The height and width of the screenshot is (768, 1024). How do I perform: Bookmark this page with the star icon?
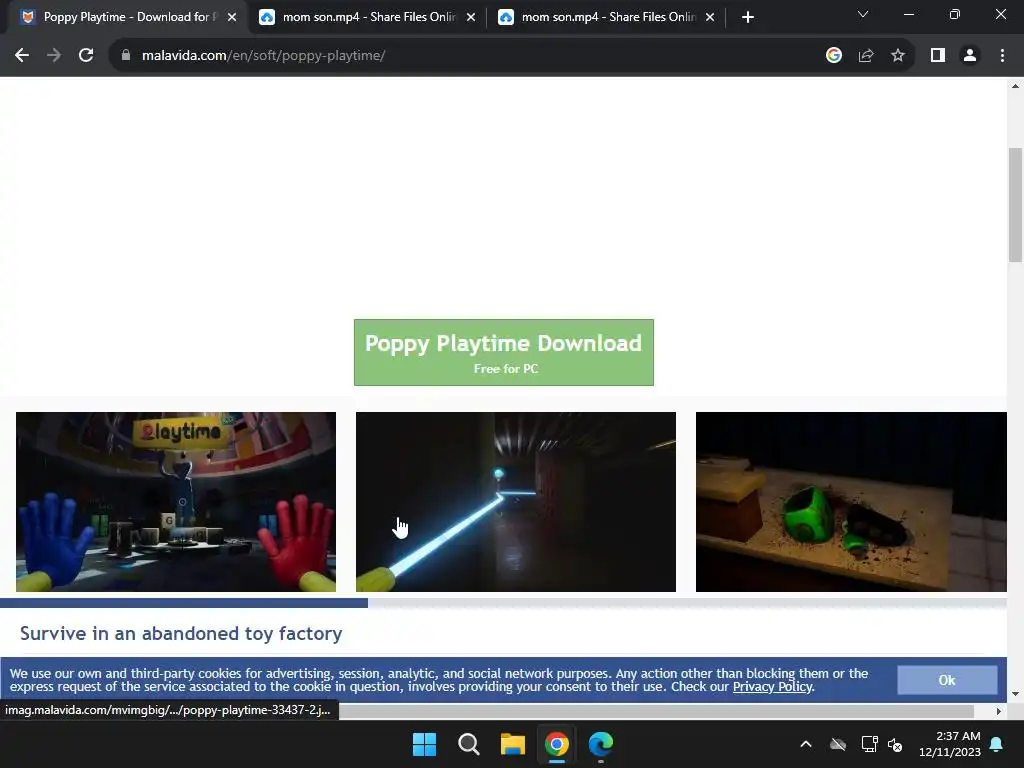pos(898,56)
